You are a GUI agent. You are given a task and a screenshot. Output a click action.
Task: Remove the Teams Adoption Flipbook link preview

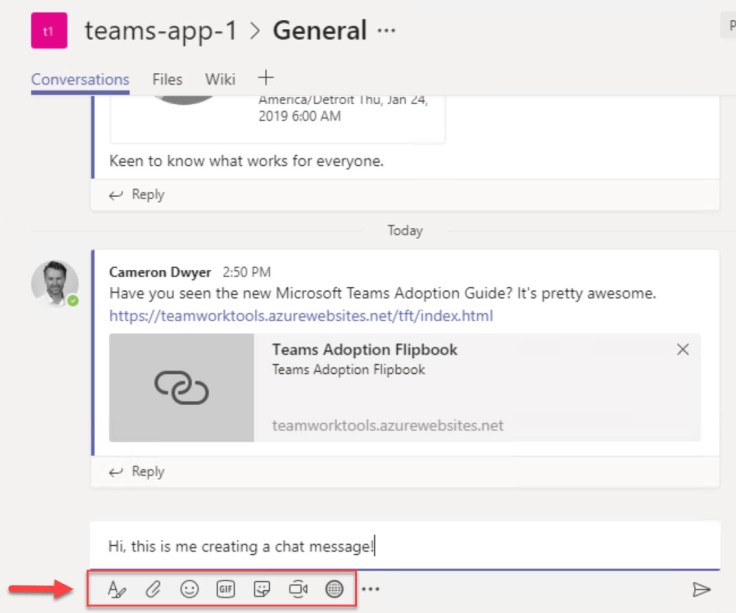point(683,349)
